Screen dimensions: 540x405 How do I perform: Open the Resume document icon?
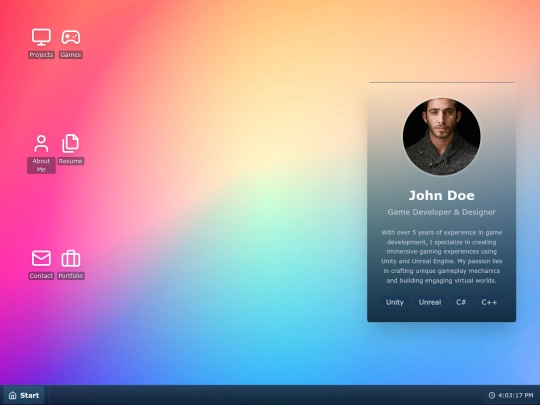(71, 143)
